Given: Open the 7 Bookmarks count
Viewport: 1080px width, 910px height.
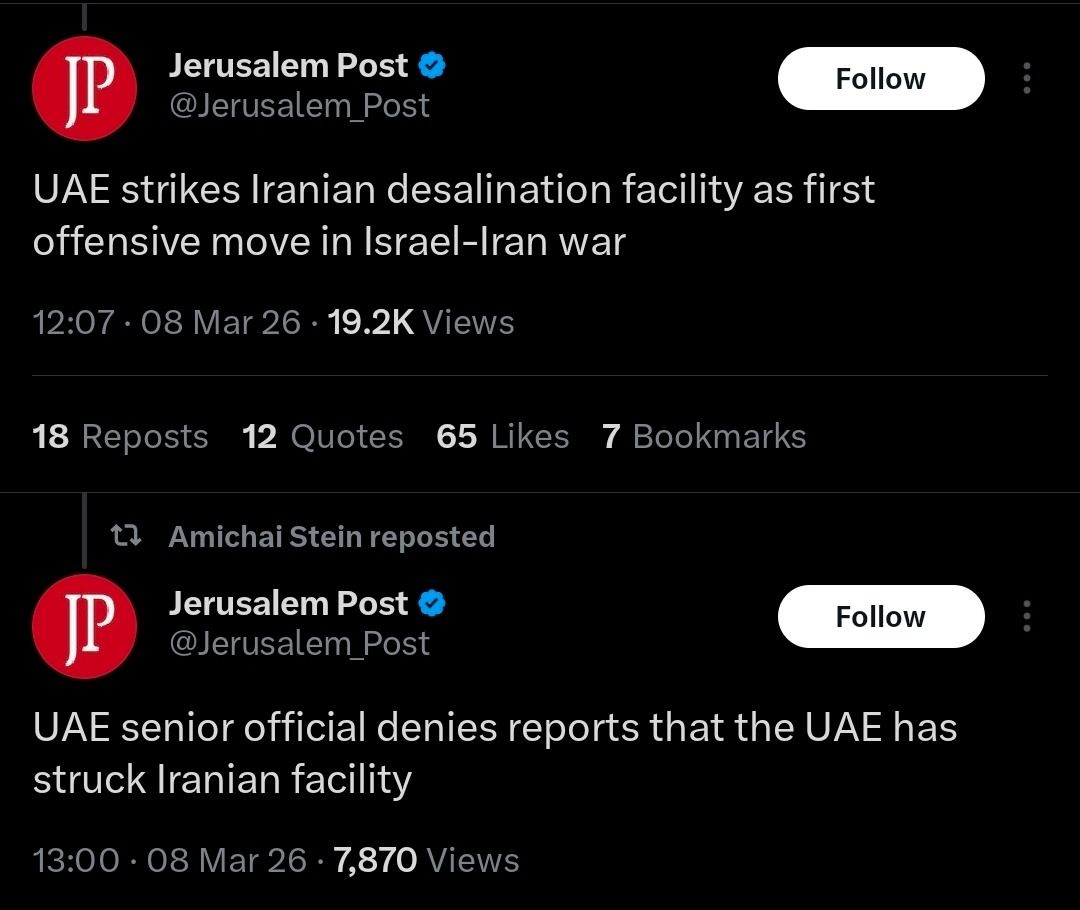Looking at the screenshot, I should pyautogui.click(x=703, y=436).
